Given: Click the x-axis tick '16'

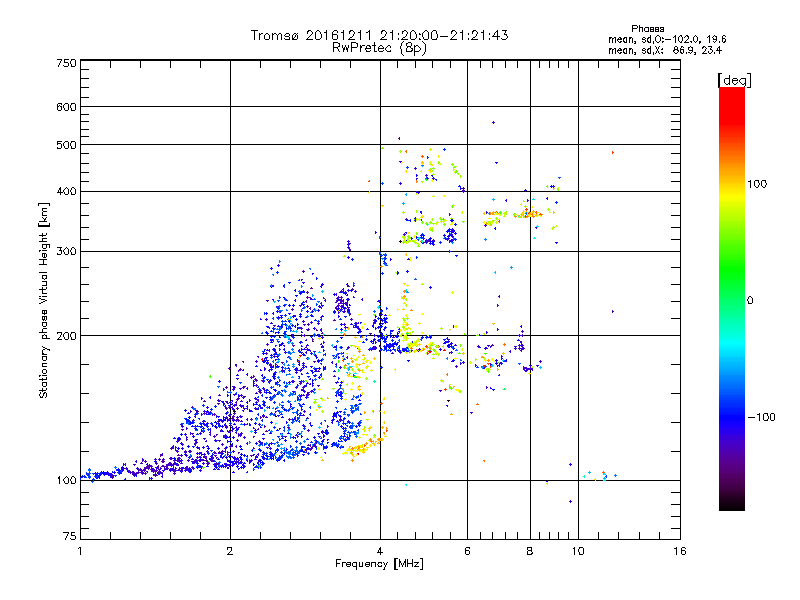Looking at the screenshot, I should pos(680,551).
